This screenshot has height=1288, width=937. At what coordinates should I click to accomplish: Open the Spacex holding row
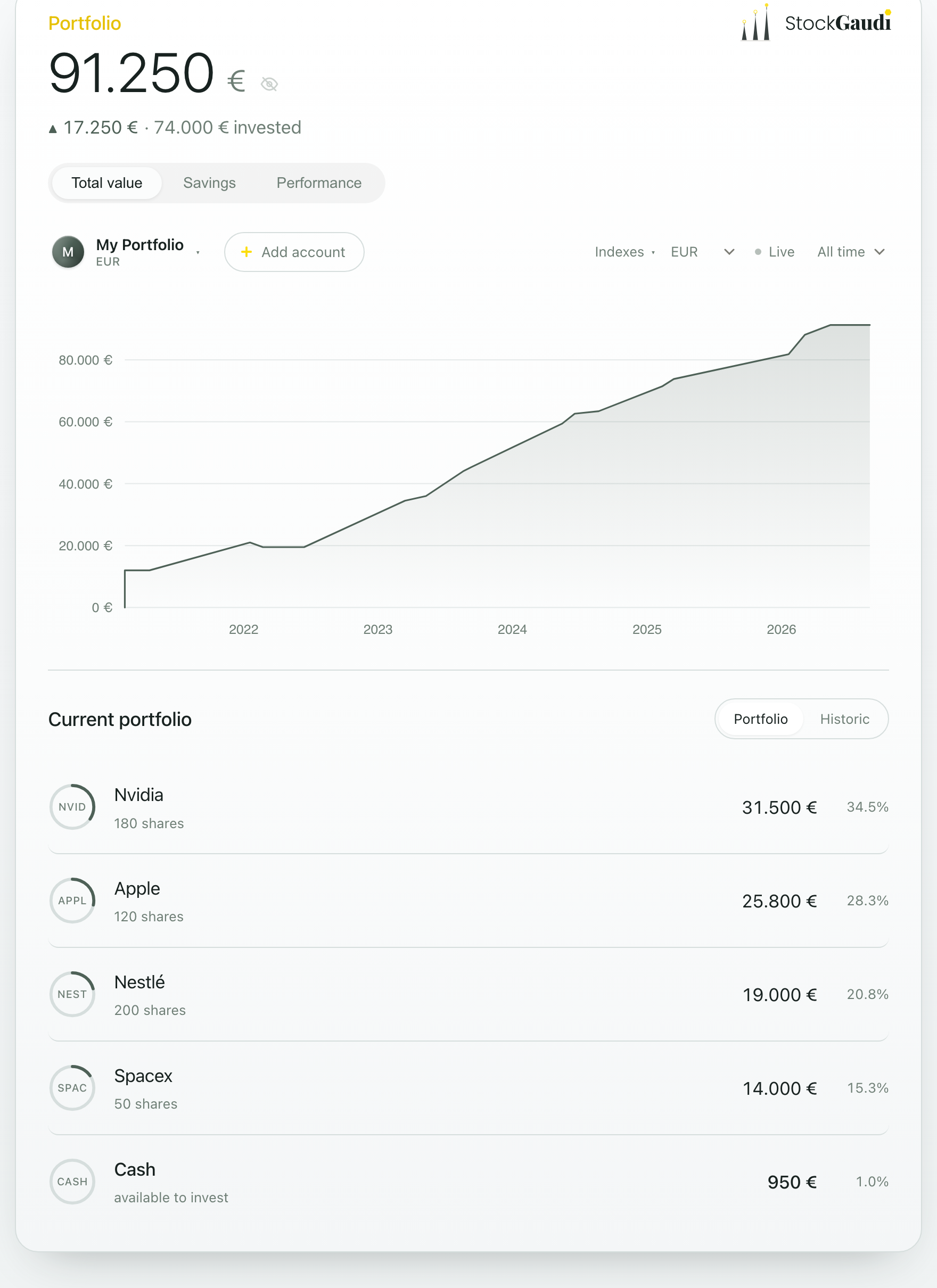[x=468, y=1088]
